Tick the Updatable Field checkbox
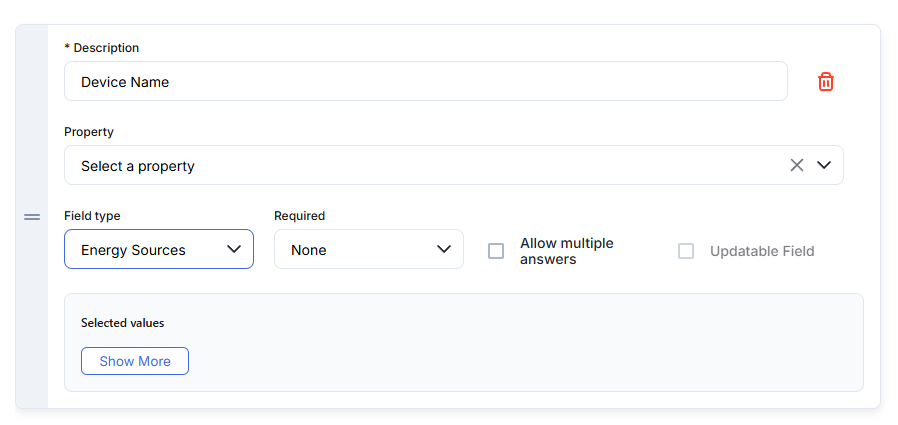Screen dimensions: 898x425 coord(686,251)
